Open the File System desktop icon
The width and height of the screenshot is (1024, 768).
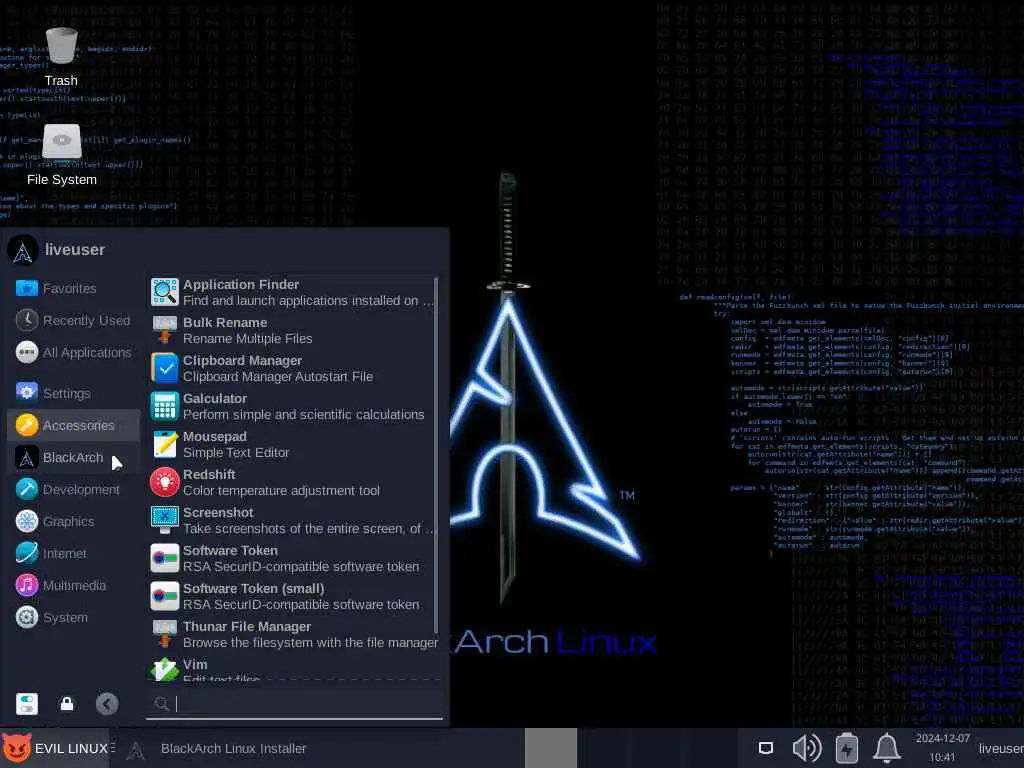coord(61,155)
